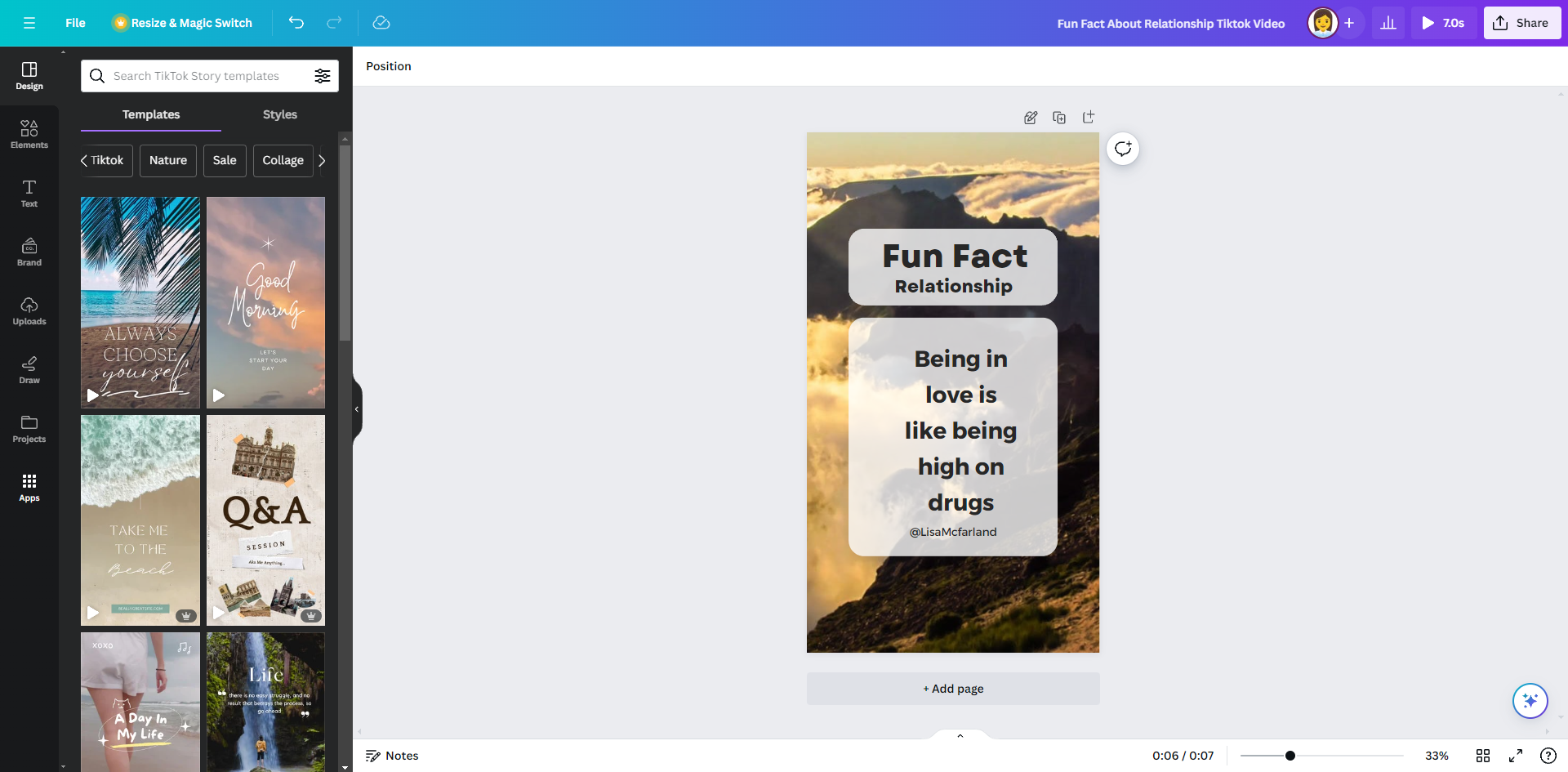Check cloud save status icon
The width and height of the screenshot is (1568, 772).
(381, 23)
